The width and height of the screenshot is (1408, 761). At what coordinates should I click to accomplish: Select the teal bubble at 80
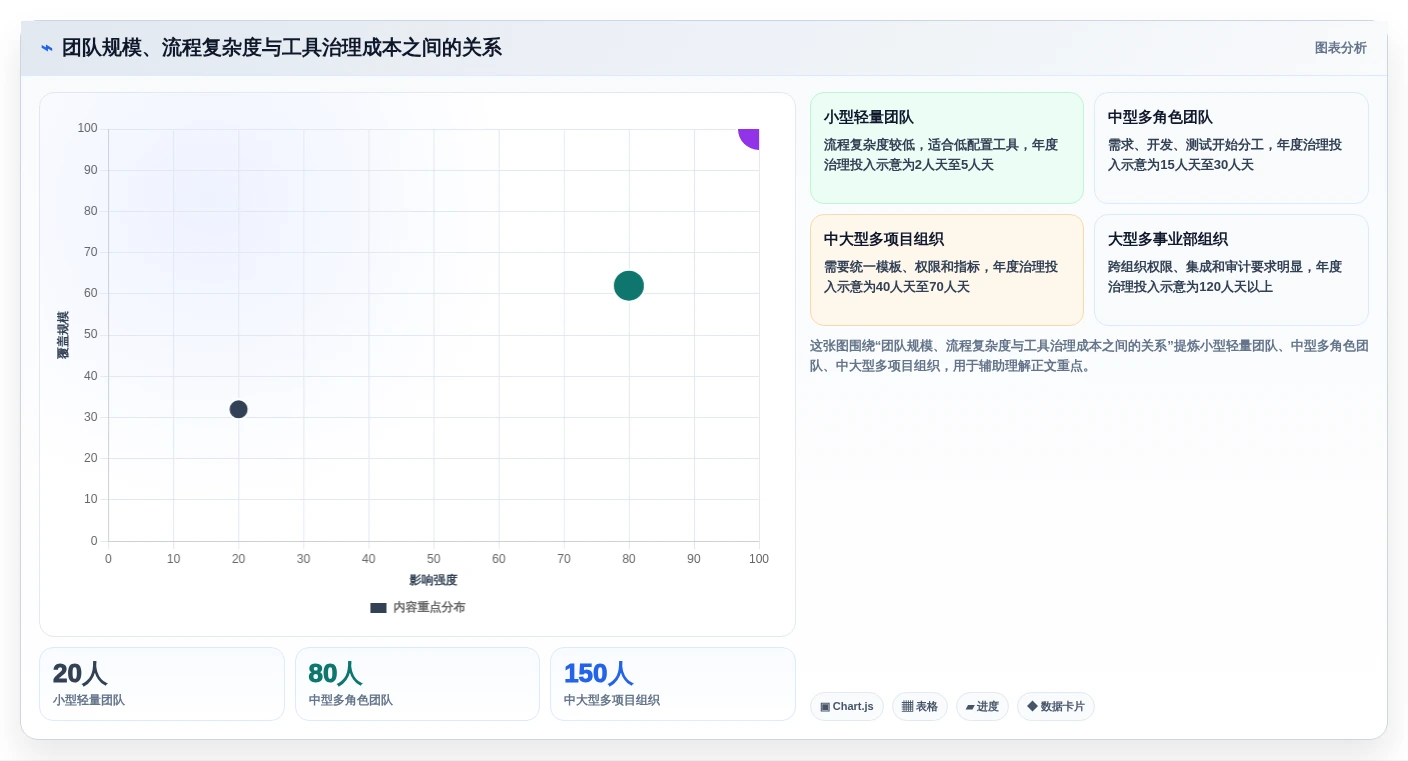coord(628,286)
